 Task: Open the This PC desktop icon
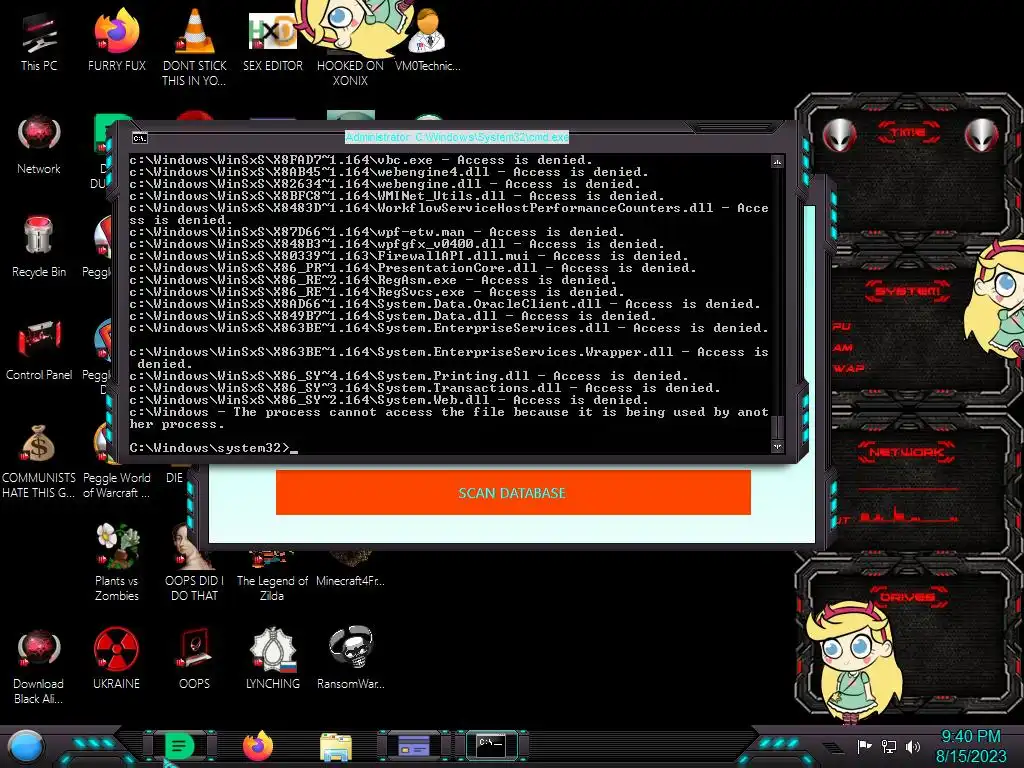tap(39, 42)
